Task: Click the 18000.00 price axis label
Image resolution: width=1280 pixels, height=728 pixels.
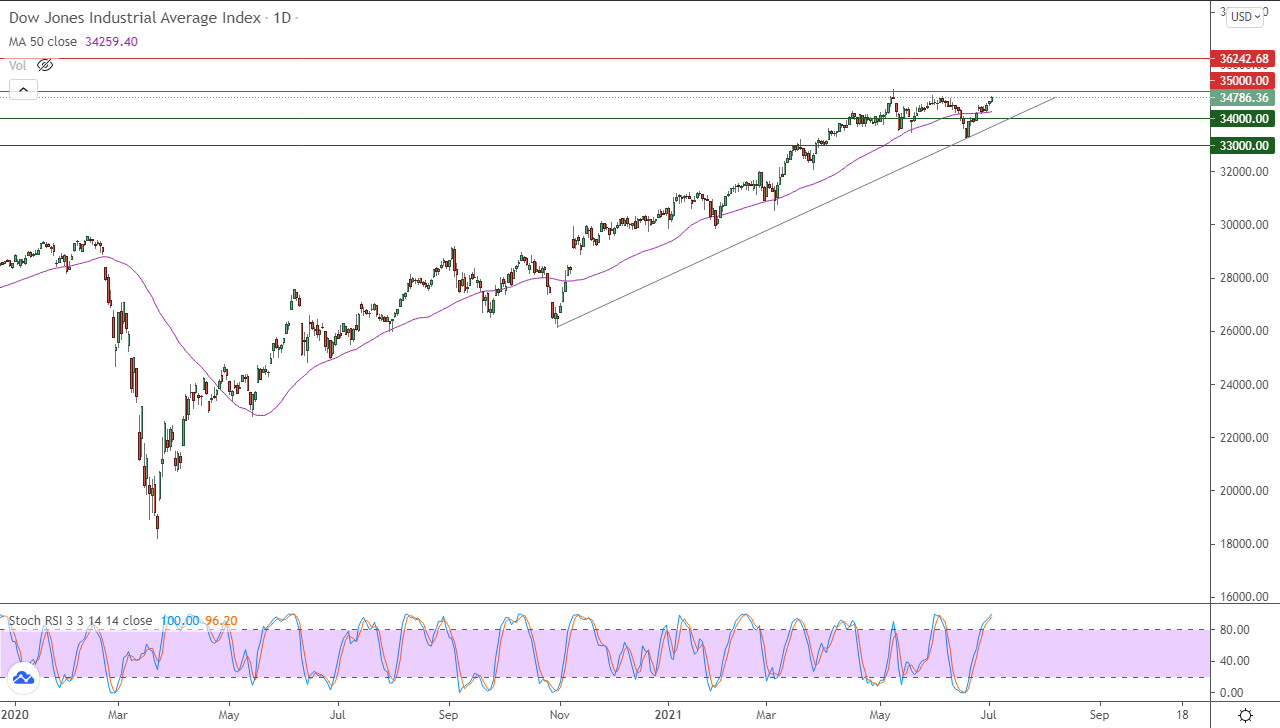Action: click(x=1244, y=545)
